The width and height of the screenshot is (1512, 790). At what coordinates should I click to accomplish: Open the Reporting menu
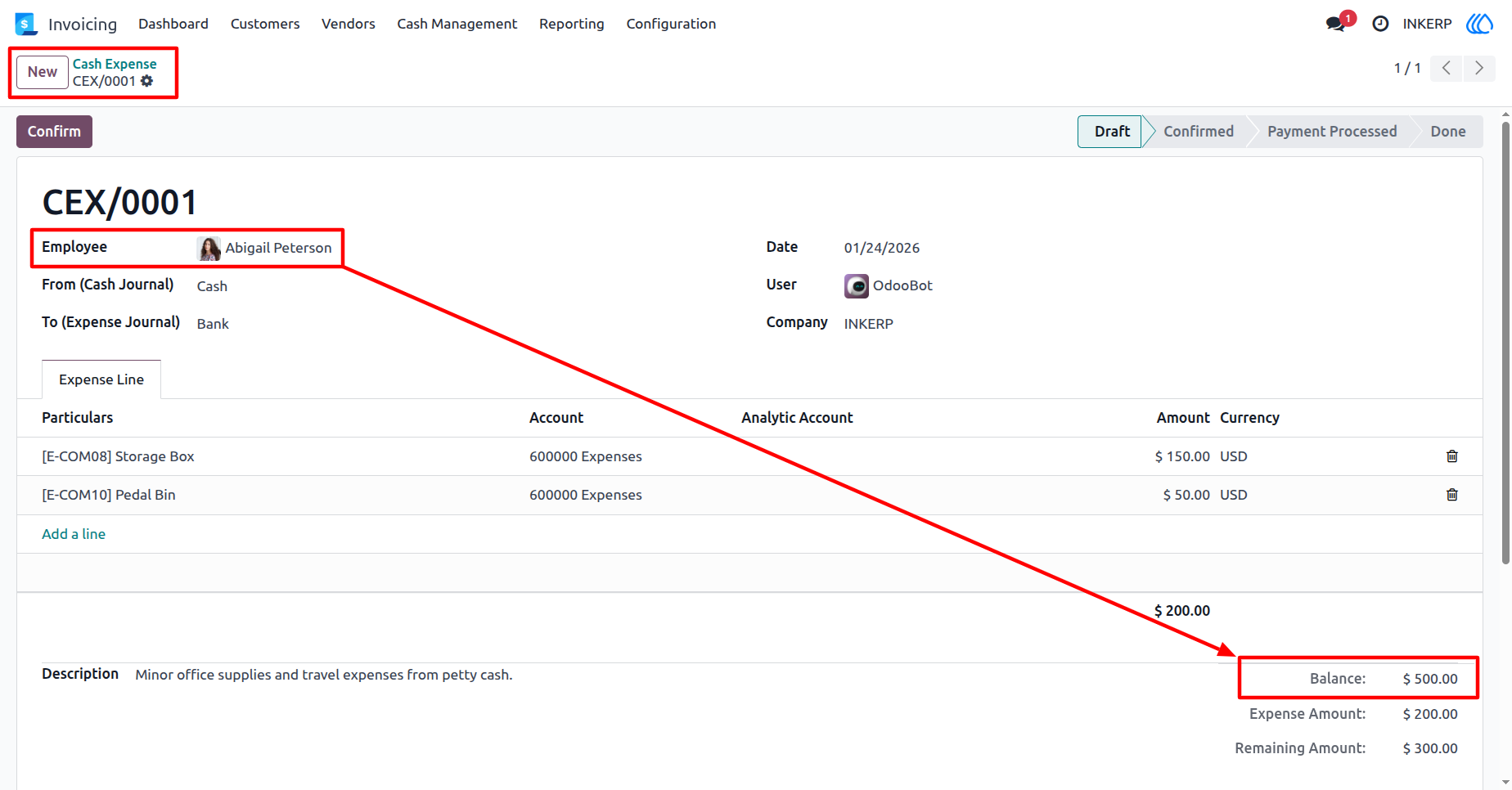tap(572, 24)
